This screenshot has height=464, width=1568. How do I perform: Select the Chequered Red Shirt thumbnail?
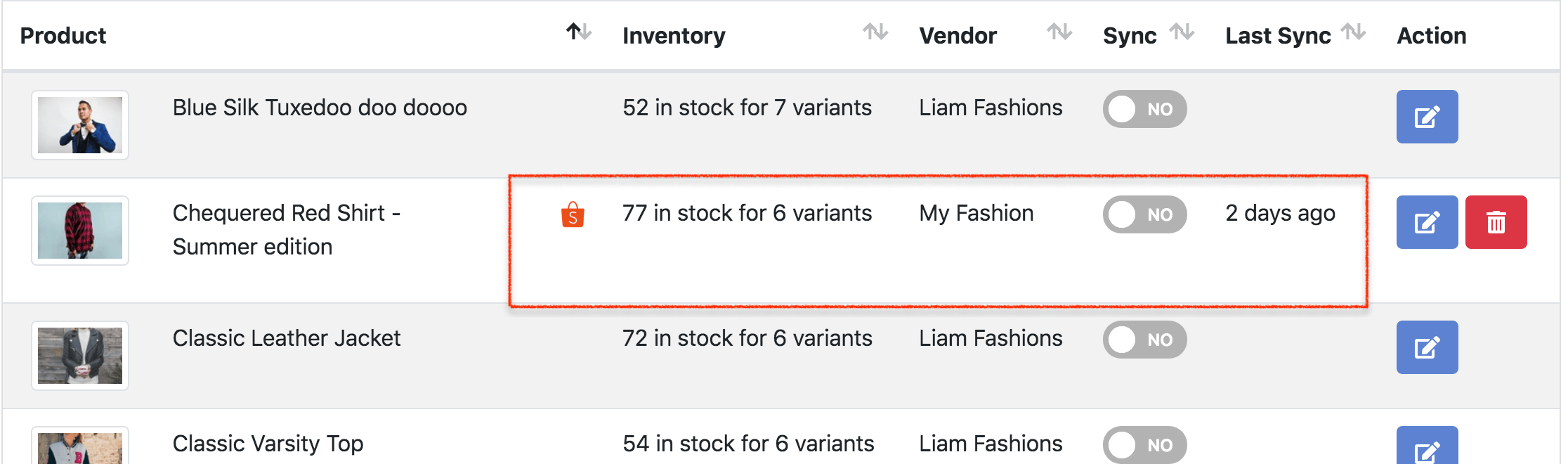80,231
